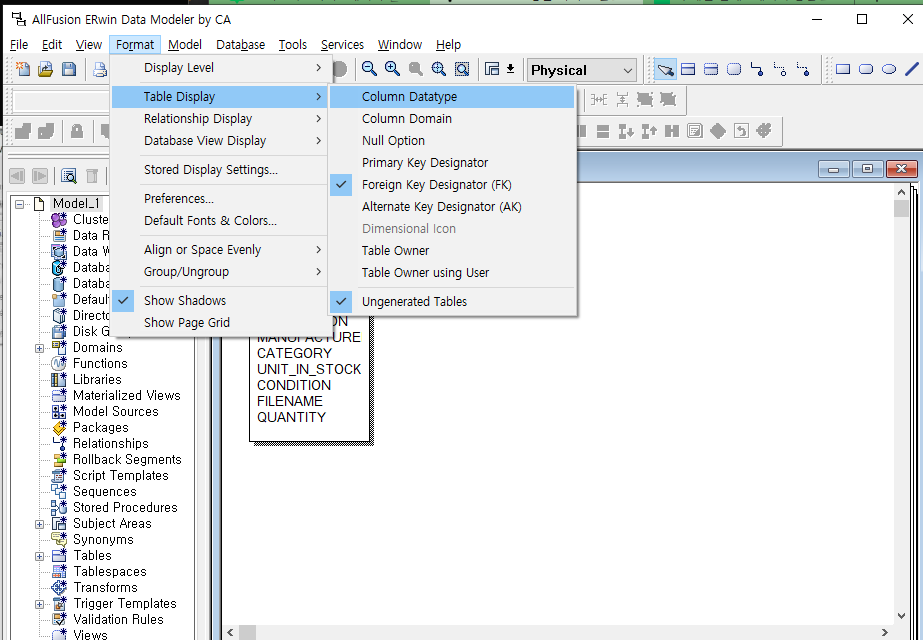Viewport: 923px width, 640px height.
Task: Click the lock icon in the lower toolbar
Action: (77, 131)
